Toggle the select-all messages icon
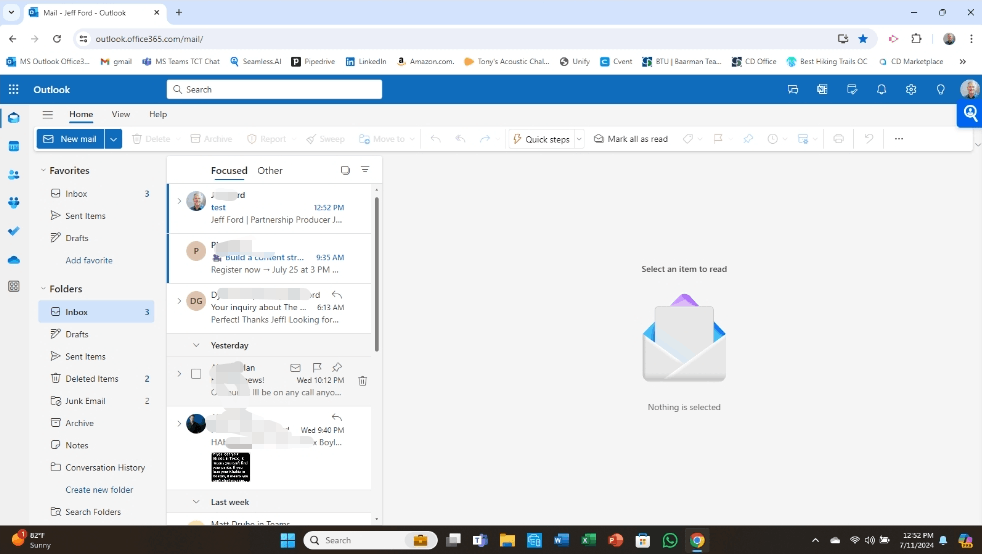The width and height of the screenshot is (982, 554). 345,170
